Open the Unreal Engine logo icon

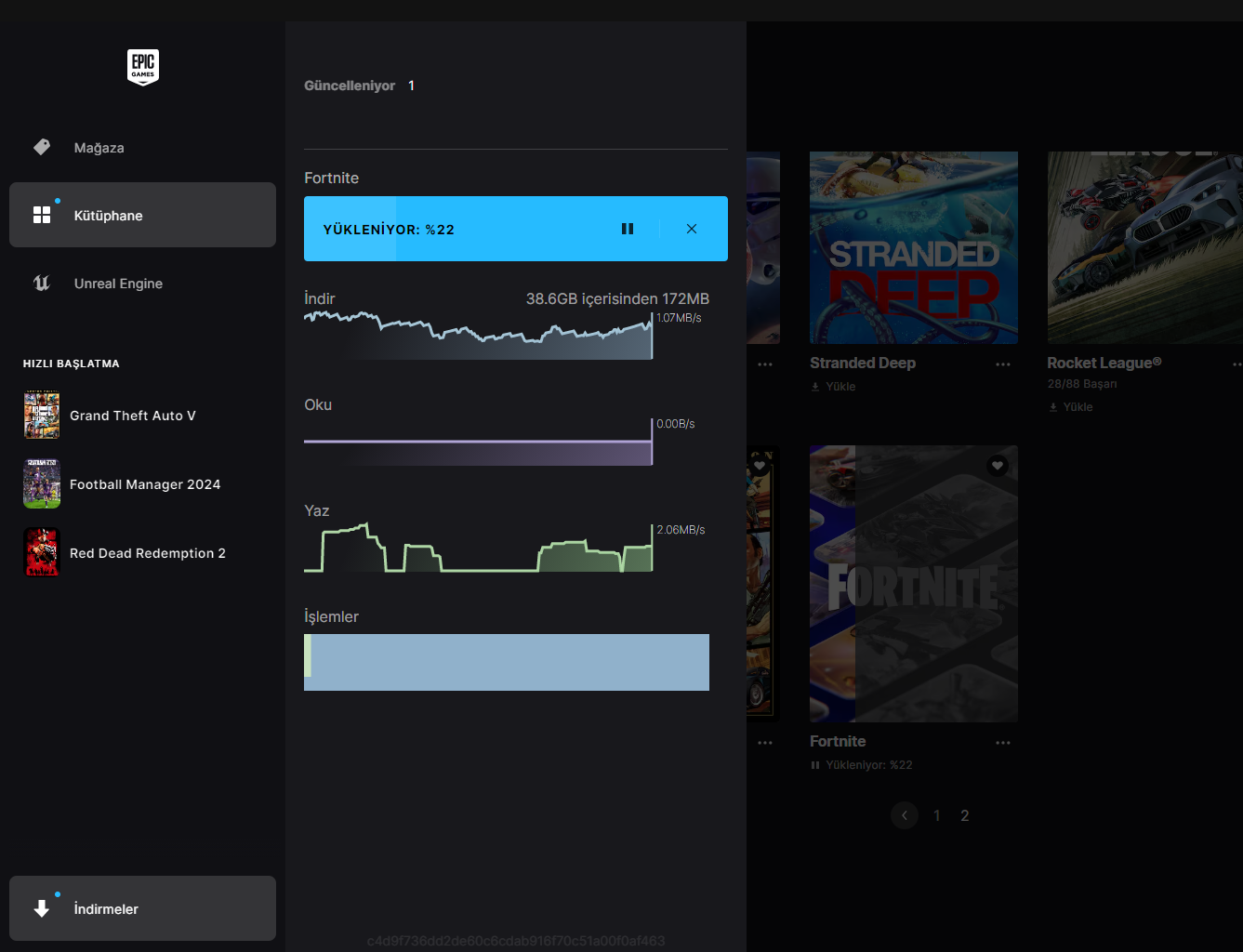pyautogui.click(x=42, y=283)
